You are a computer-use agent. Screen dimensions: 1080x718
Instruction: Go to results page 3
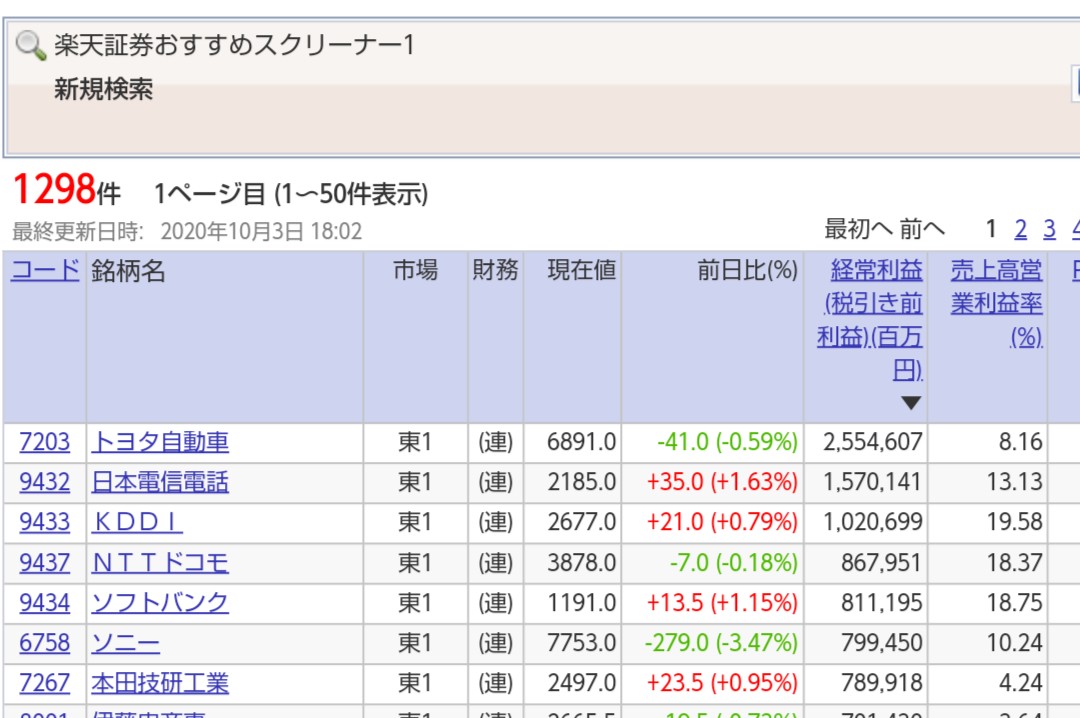coord(1049,229)
